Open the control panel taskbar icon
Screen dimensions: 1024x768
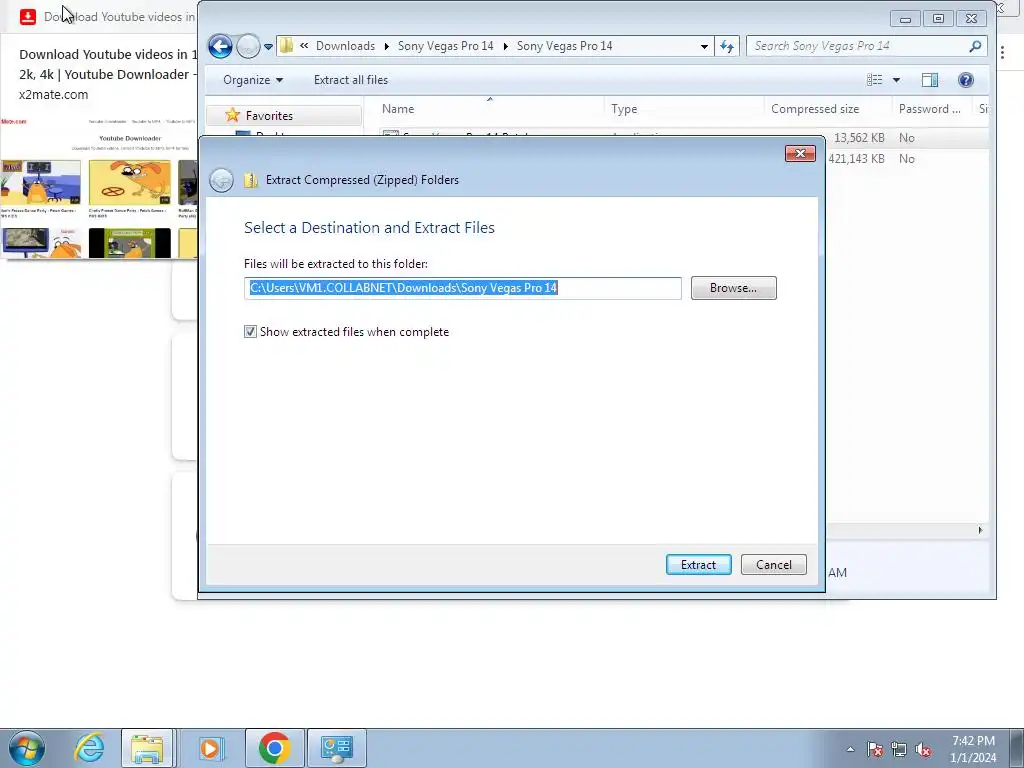(x=337, y=748)
